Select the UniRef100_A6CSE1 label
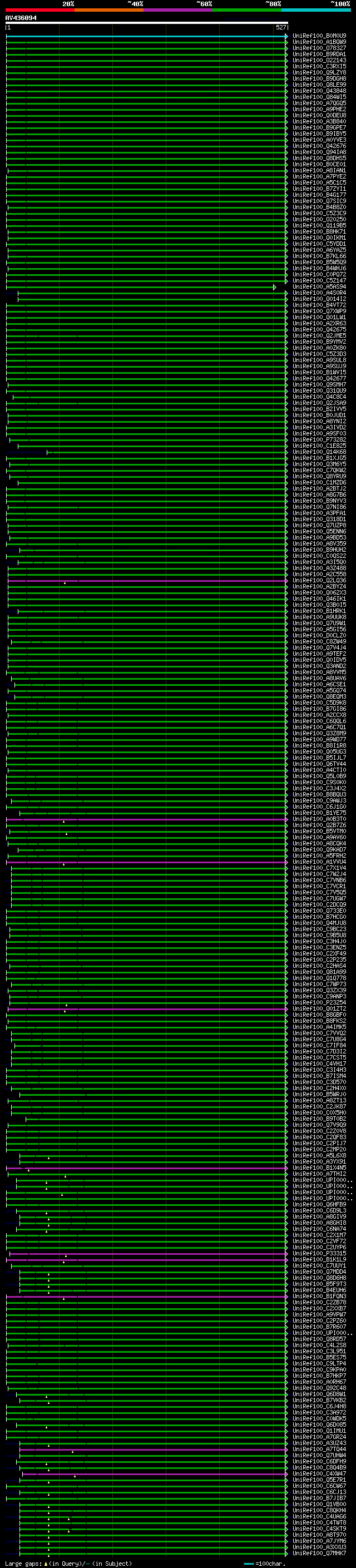Viewport: 356px width, 1568px height. pyautogui.click(x=319, y=685)
